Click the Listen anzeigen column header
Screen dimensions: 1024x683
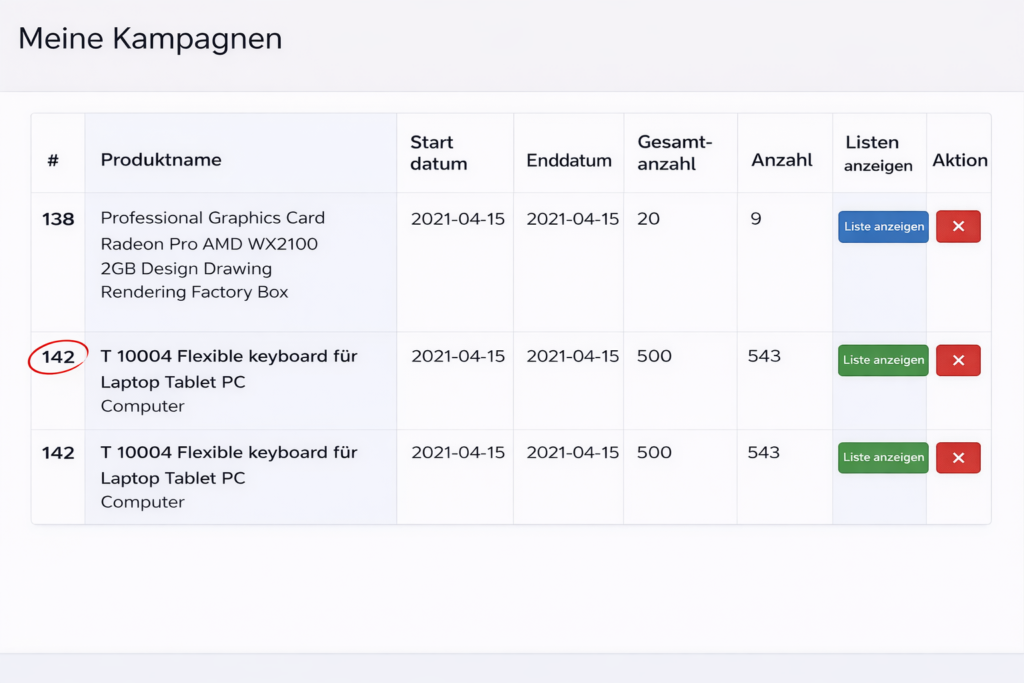[x=878, y=153]
